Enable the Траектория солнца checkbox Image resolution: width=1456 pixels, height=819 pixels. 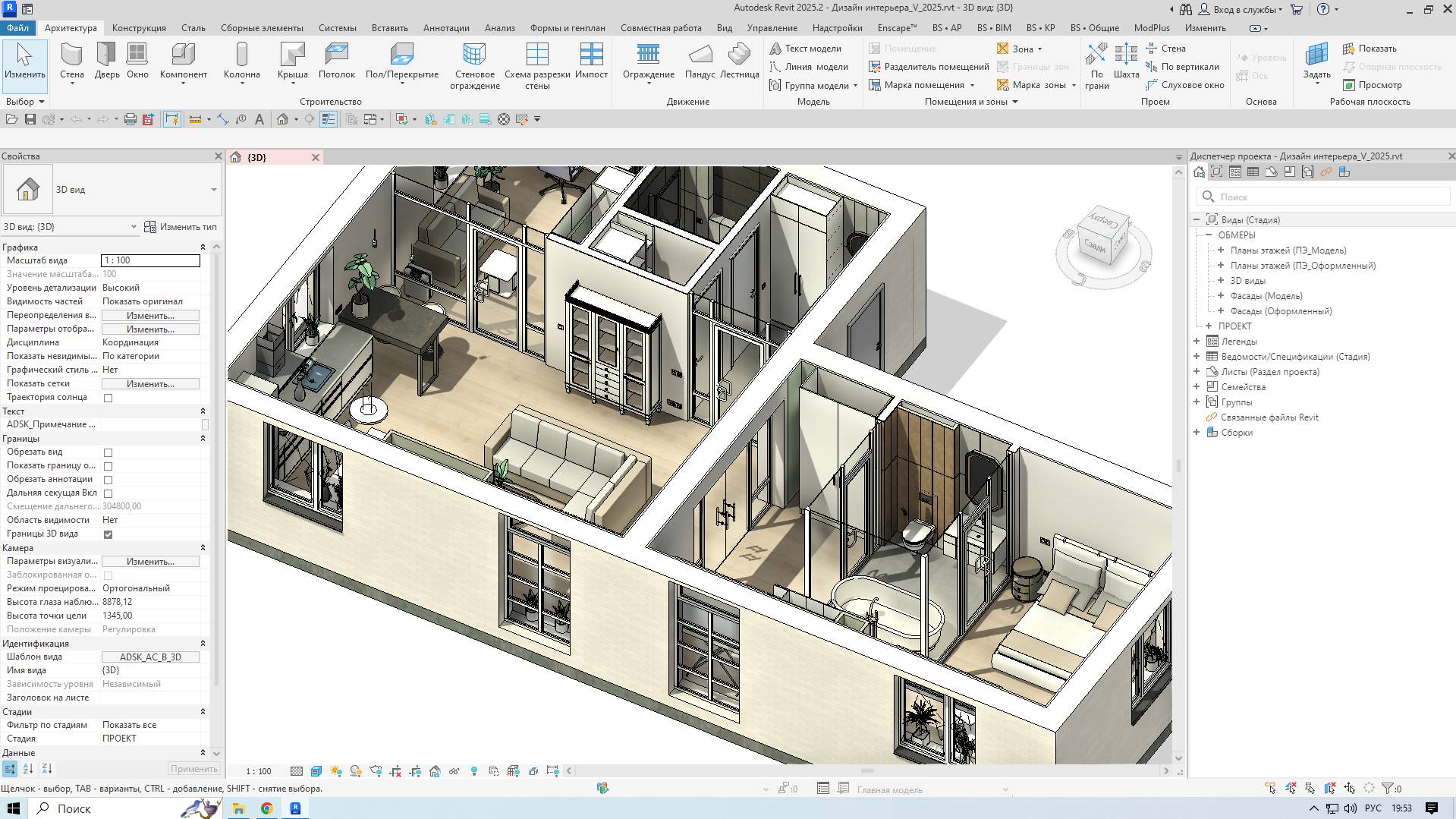tap(109, 397)
